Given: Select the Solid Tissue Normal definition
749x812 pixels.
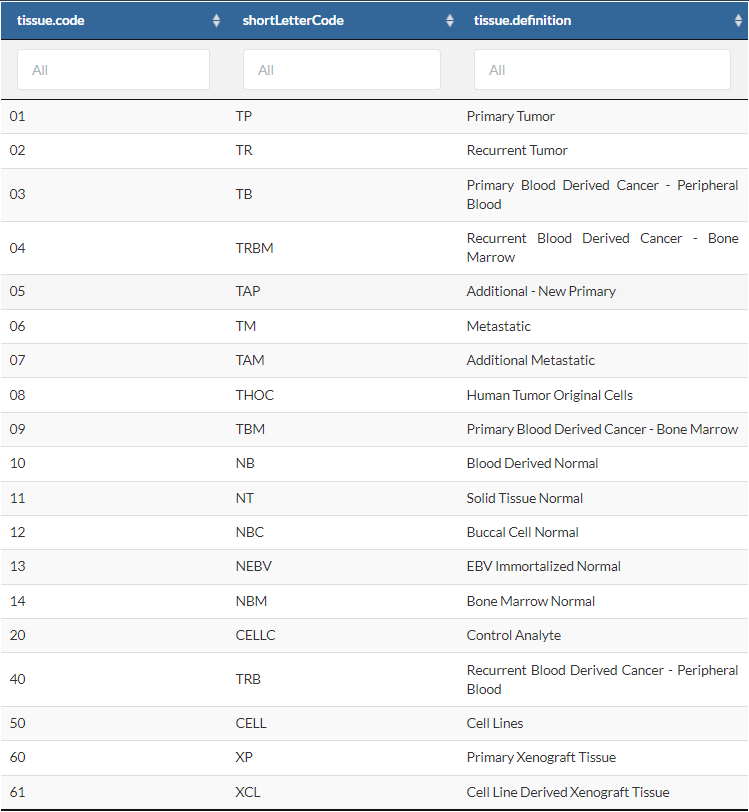Looking at the screenshot, I should (524, 499).
